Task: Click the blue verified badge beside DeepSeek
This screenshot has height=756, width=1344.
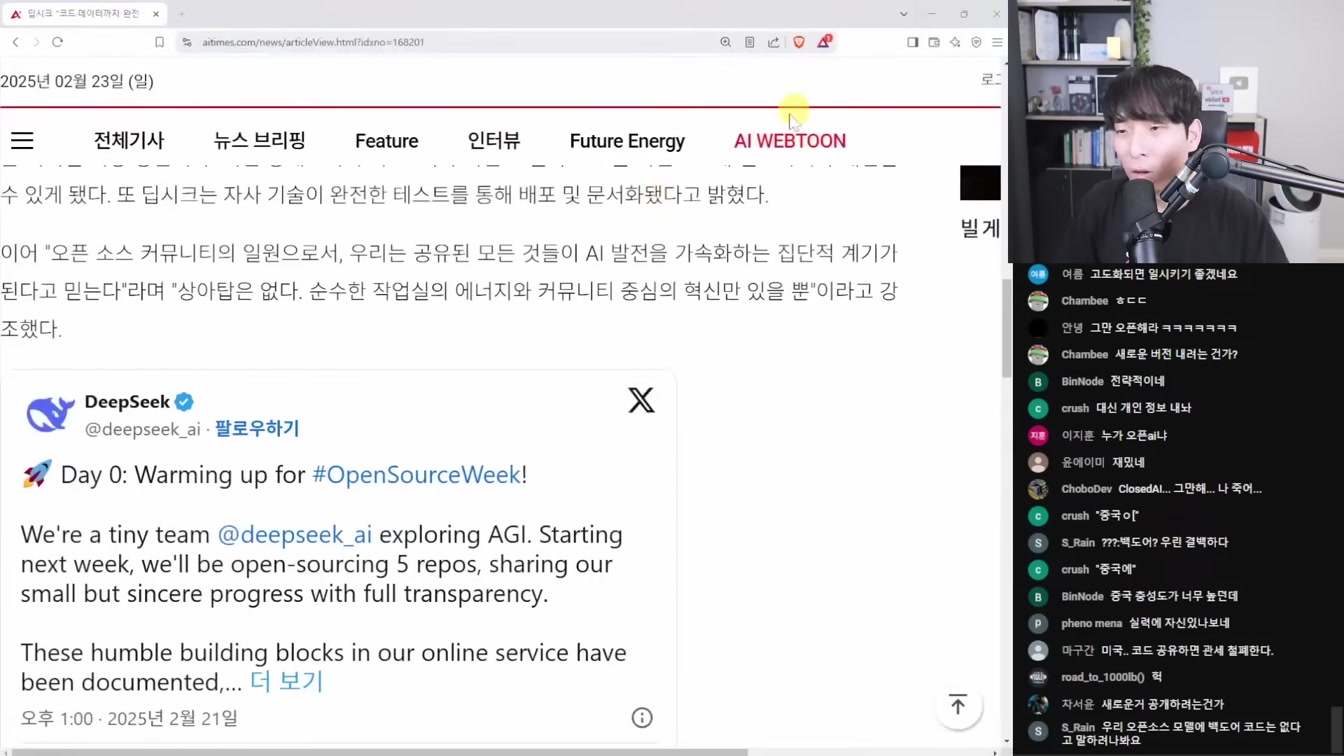Action: coord(184,402)
